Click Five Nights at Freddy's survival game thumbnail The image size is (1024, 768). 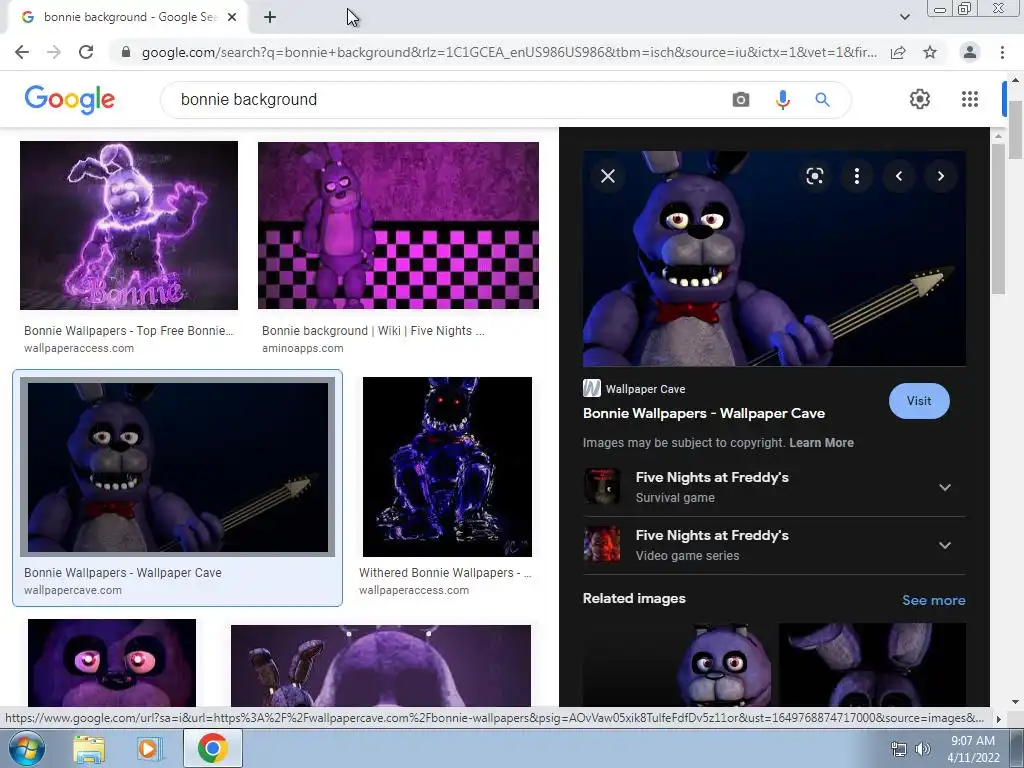pyautogui.click(x=601, y=487)
